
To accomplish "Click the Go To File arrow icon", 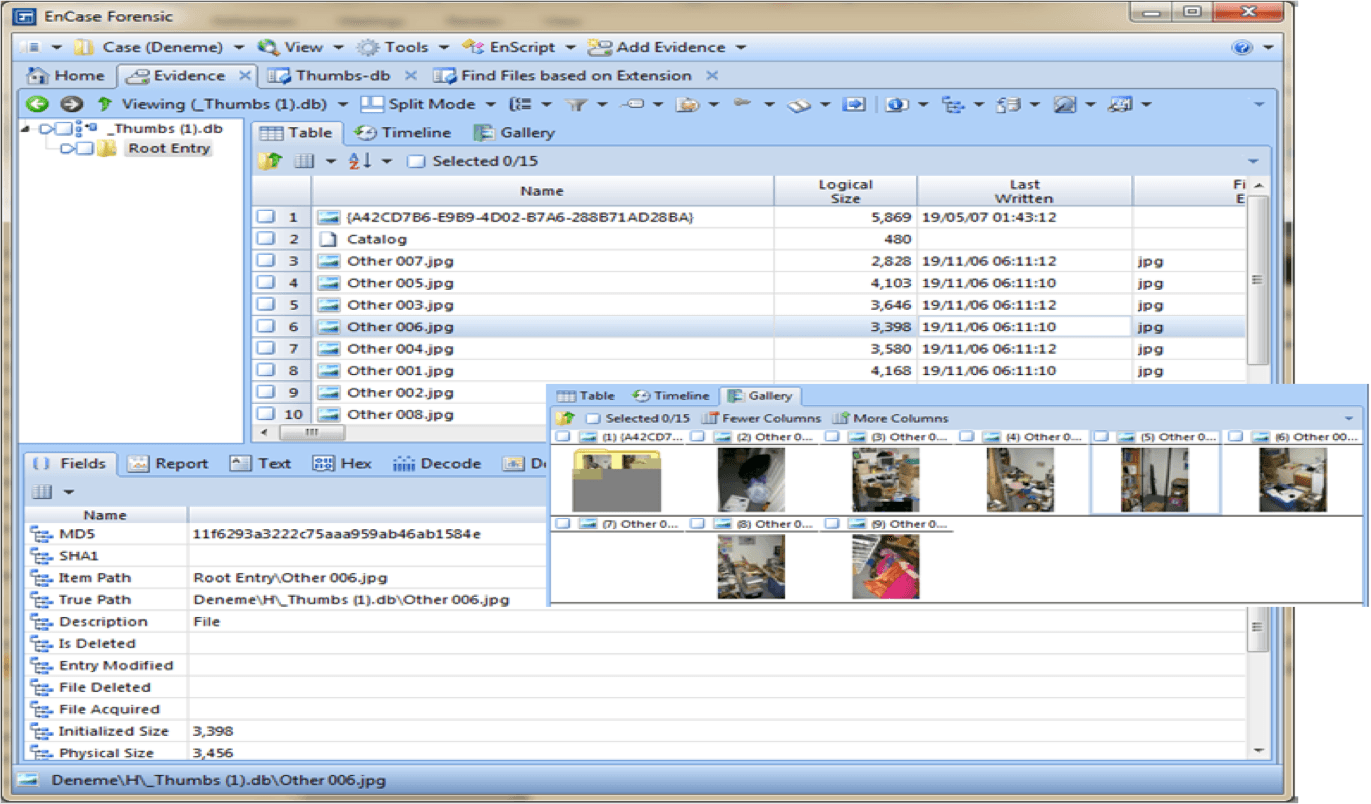I will tap(853, 104).
